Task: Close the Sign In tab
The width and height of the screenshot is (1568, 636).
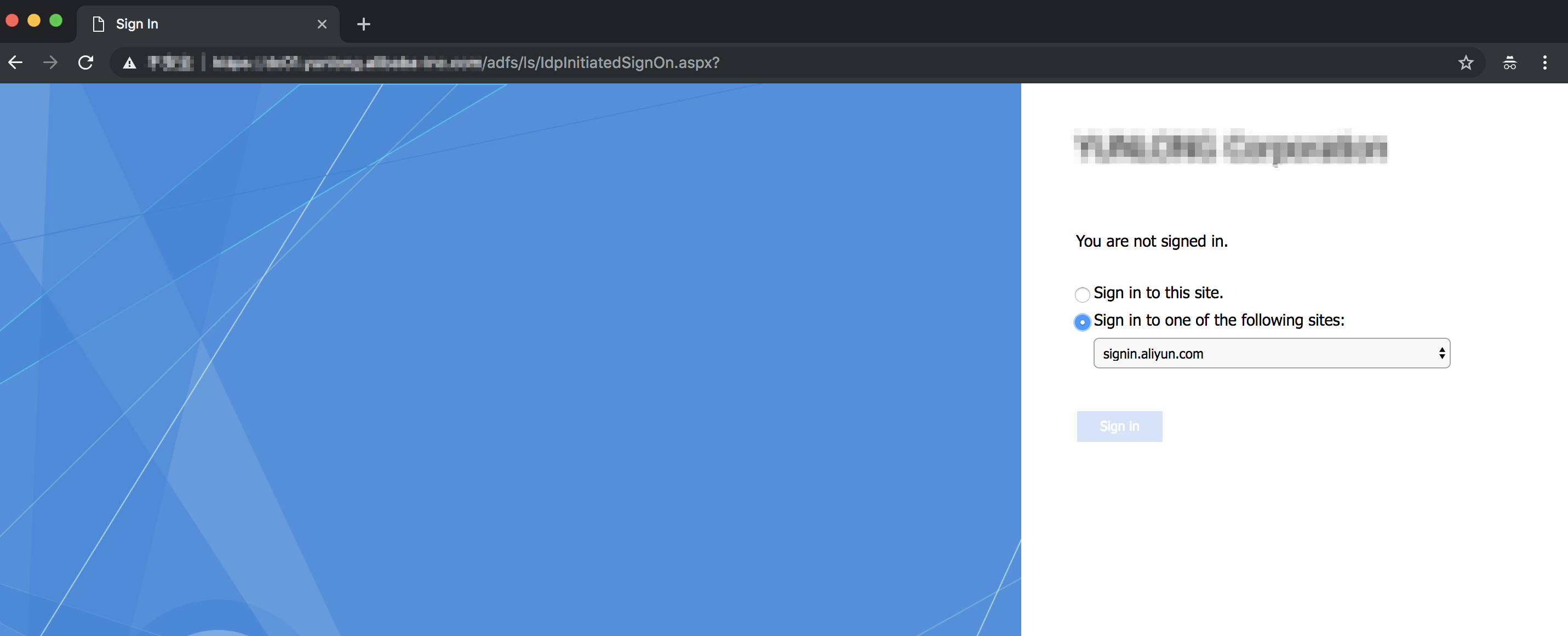Action: (322, 24)
